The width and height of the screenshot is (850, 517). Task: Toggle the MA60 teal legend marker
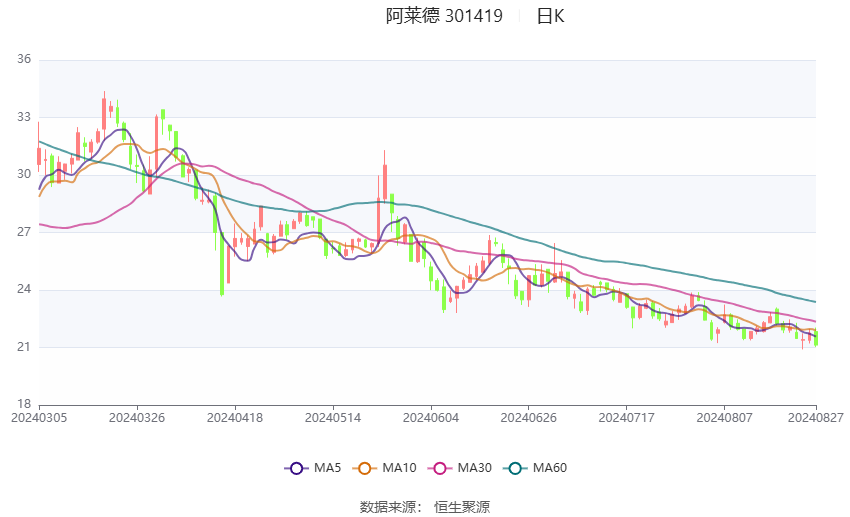(515, 468)
